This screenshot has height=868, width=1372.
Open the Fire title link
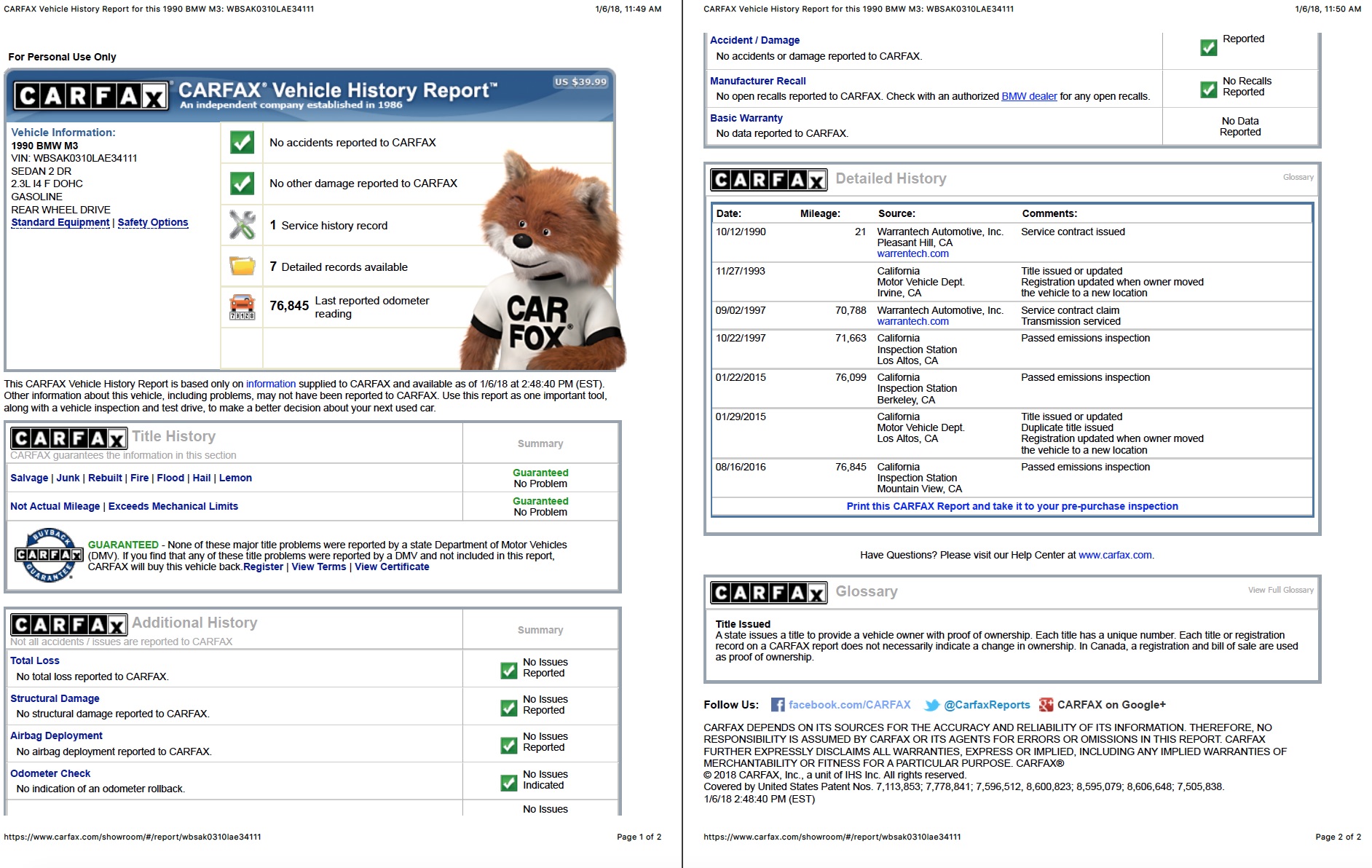coord(139,478)
